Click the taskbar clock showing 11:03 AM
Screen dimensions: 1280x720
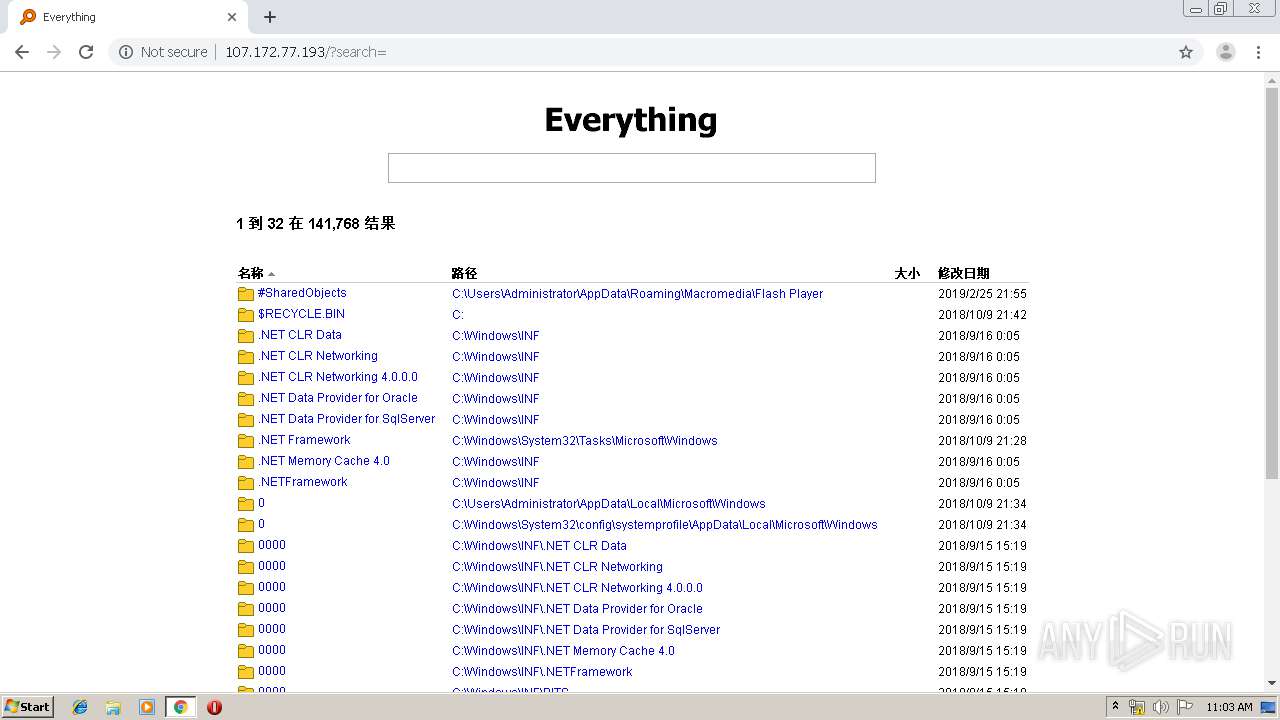1229,707
